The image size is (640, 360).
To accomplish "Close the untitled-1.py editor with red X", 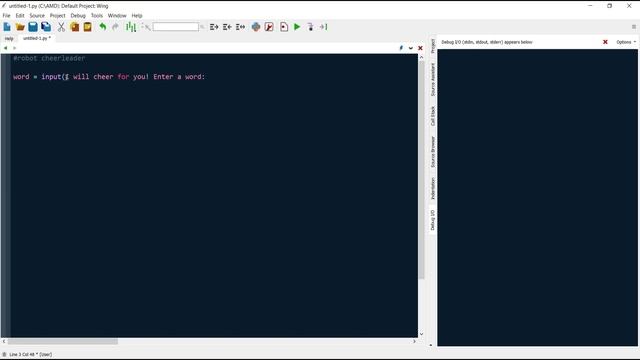I will point(420,48).
